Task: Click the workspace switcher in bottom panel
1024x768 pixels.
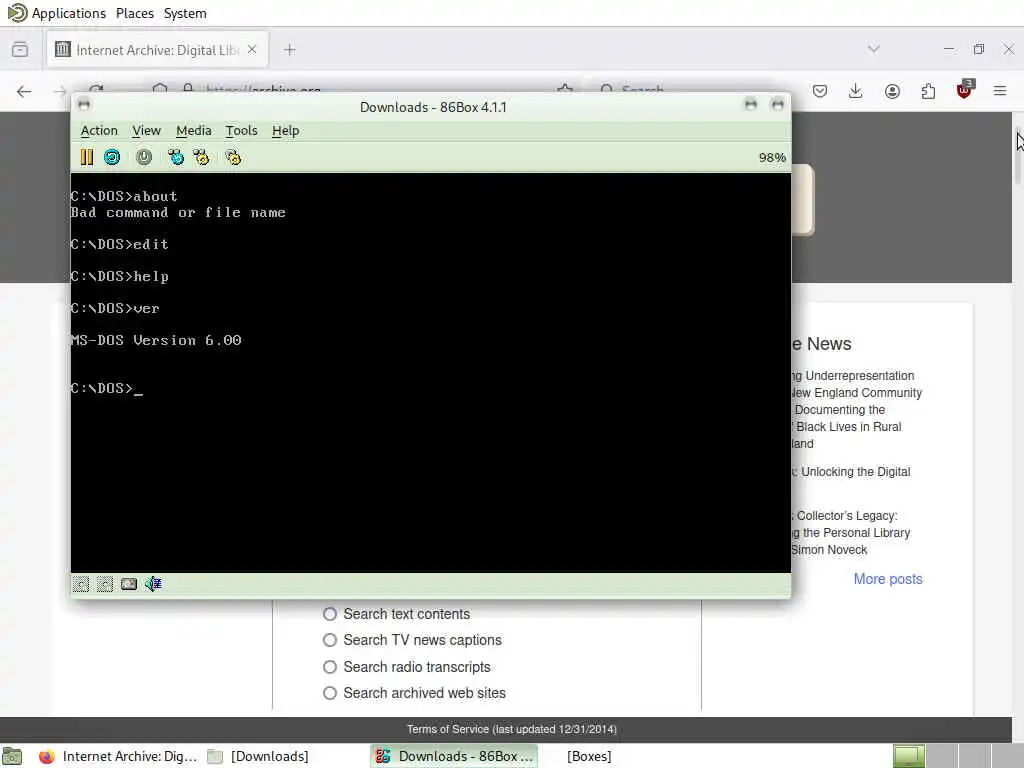Action: pyautogui.click(x=958, y=756)
